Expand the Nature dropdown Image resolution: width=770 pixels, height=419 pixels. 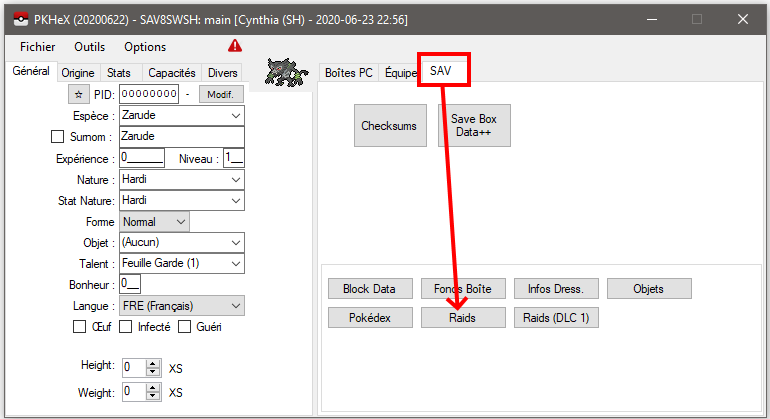coord(236,180)
